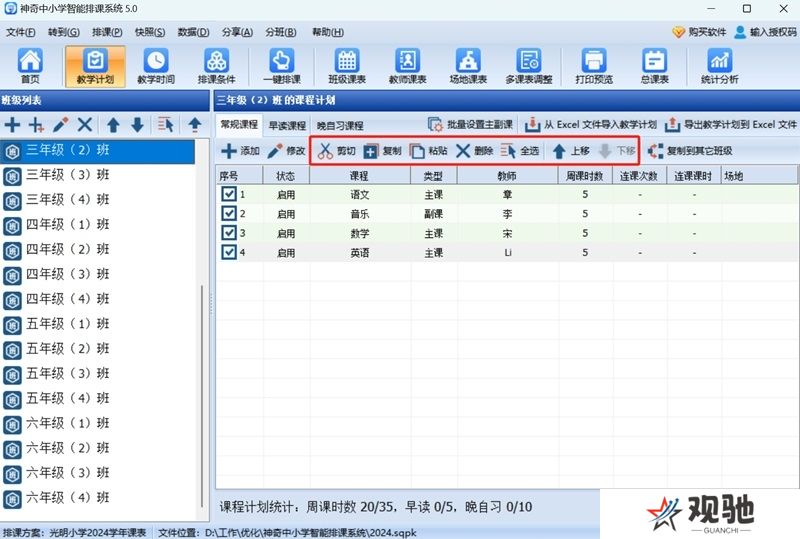Select the 常规课程 tab

239,125
